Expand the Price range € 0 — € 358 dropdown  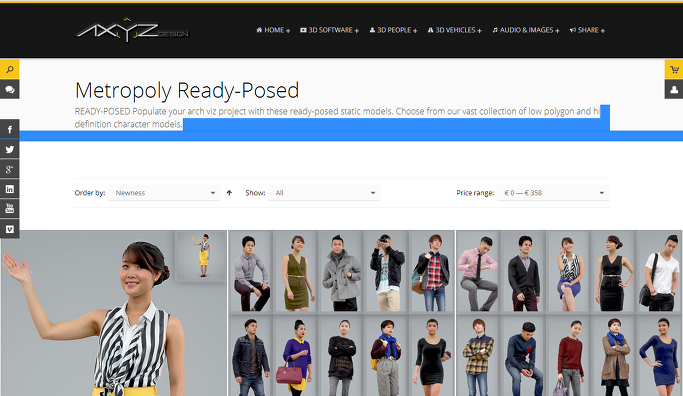553,193
